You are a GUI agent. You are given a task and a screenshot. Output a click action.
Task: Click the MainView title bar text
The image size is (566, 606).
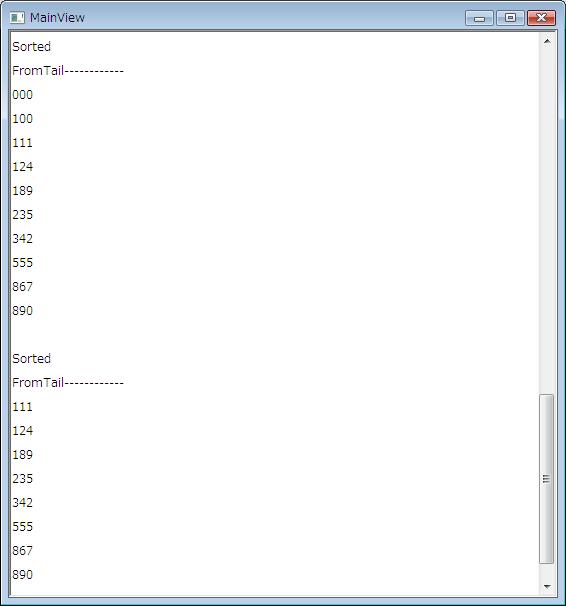(x=57, y=17)
